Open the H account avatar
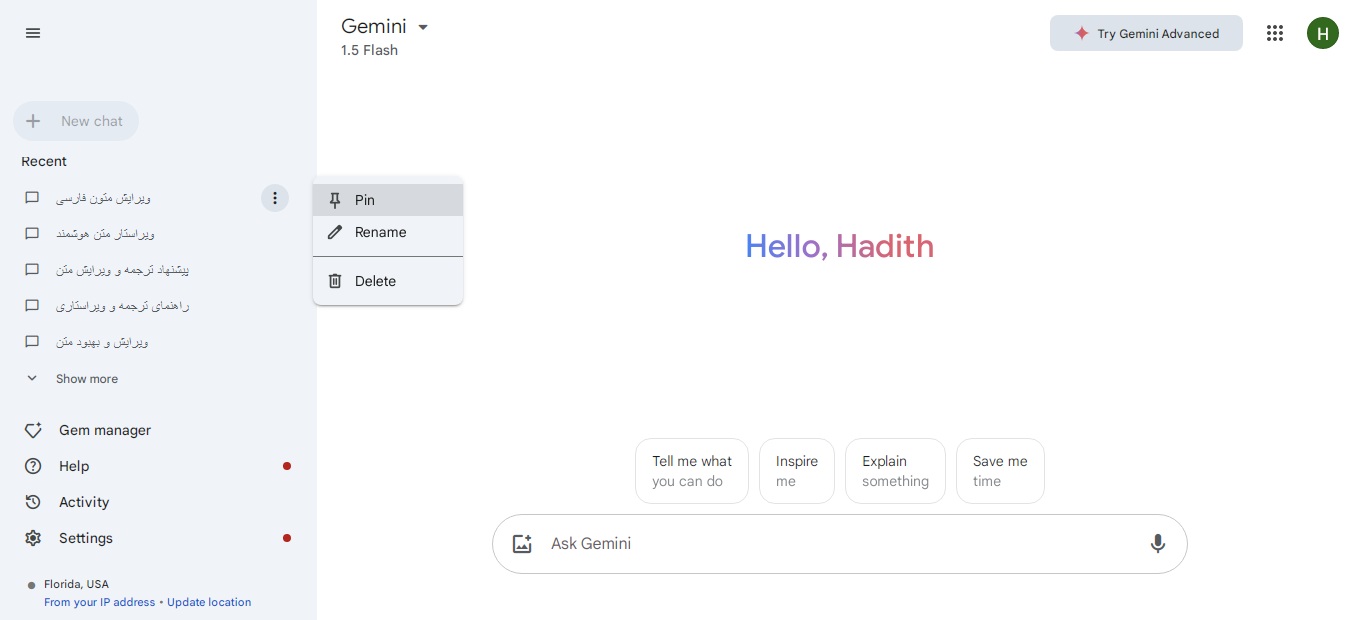 click(x=1322, y=33)
